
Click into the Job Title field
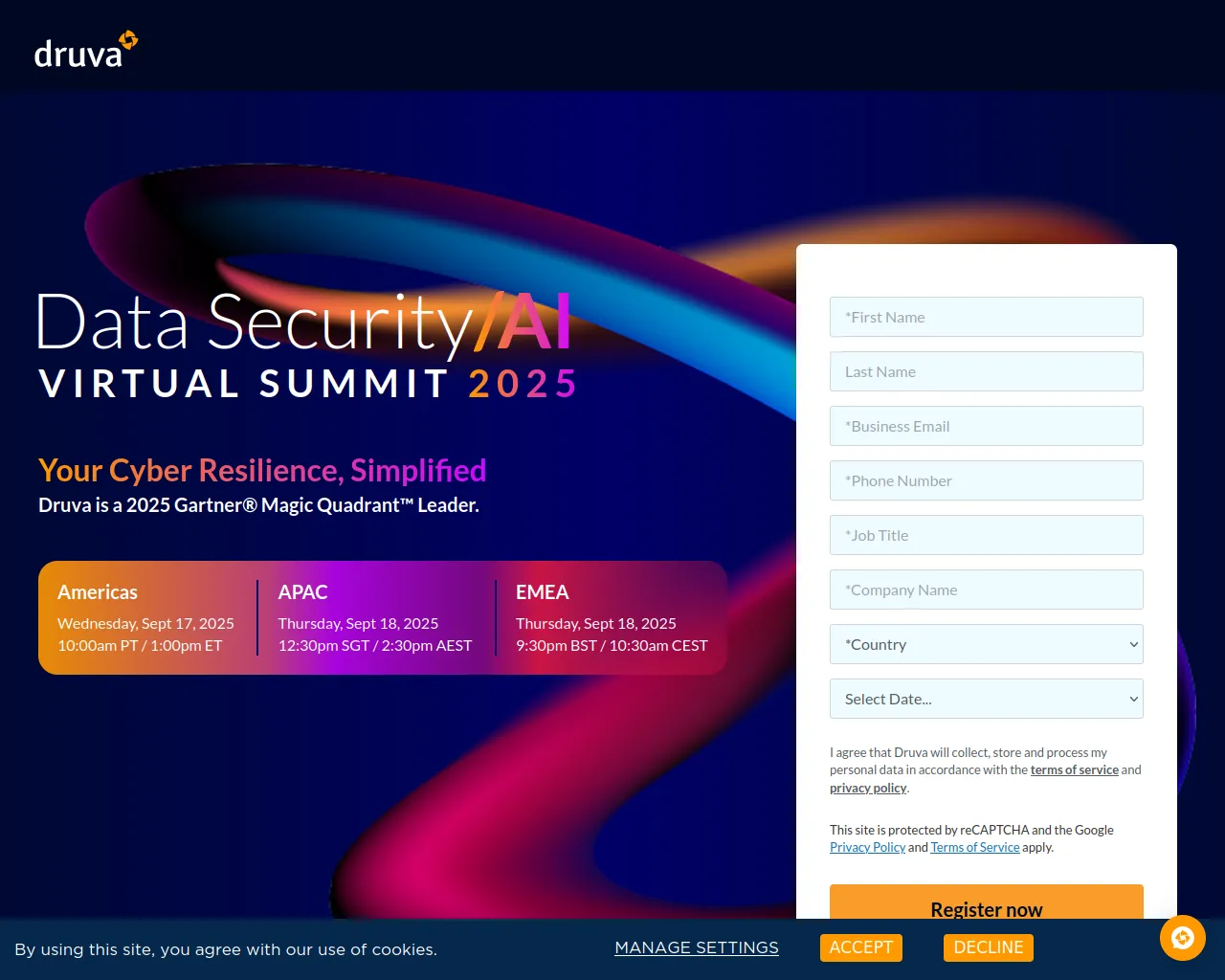point(986,536)
